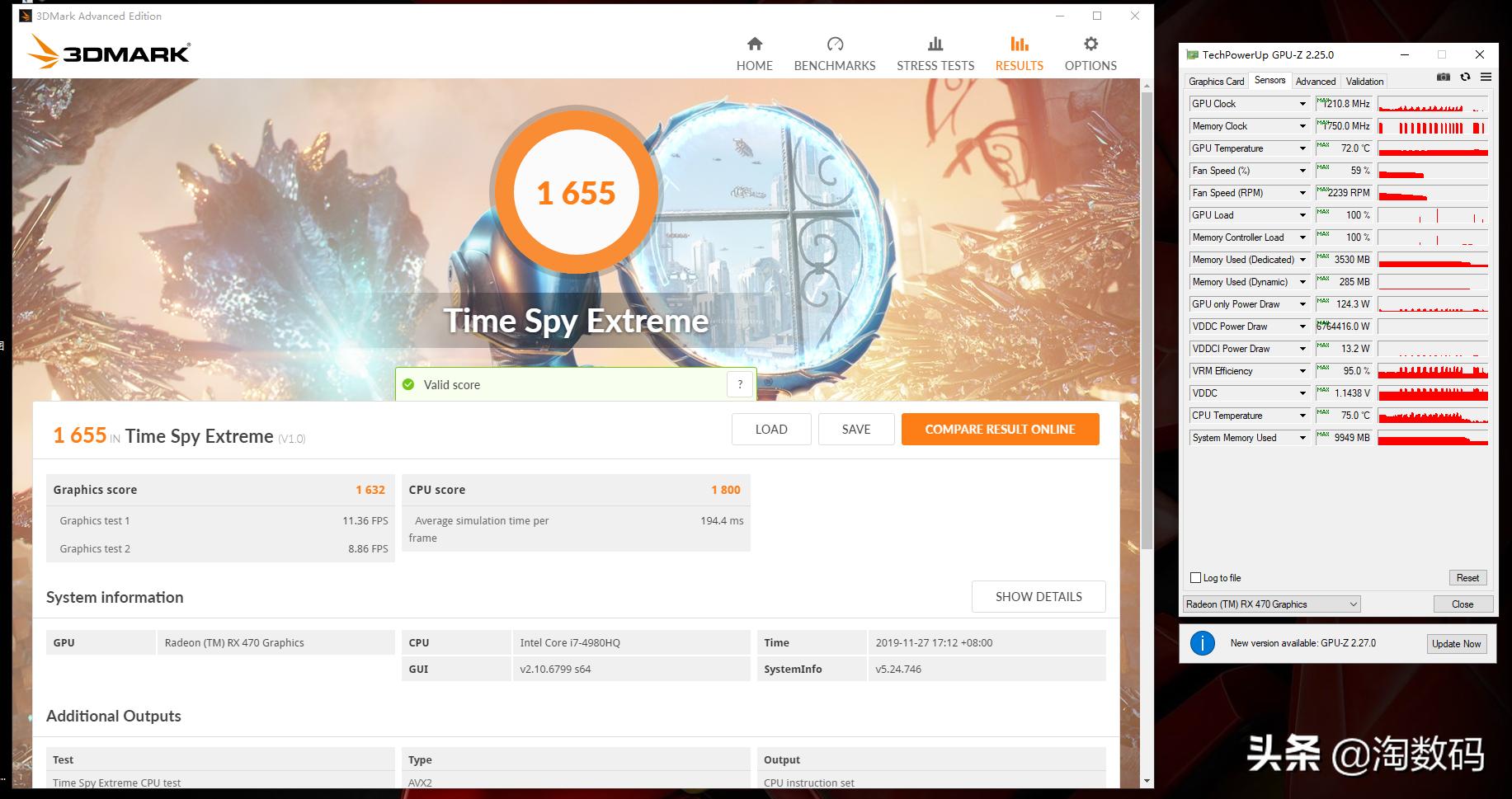The height and width of the screenshot is (799, 1512).
Task: Click the GPU-Z Reset button
Action: [x=1467, y=578]
